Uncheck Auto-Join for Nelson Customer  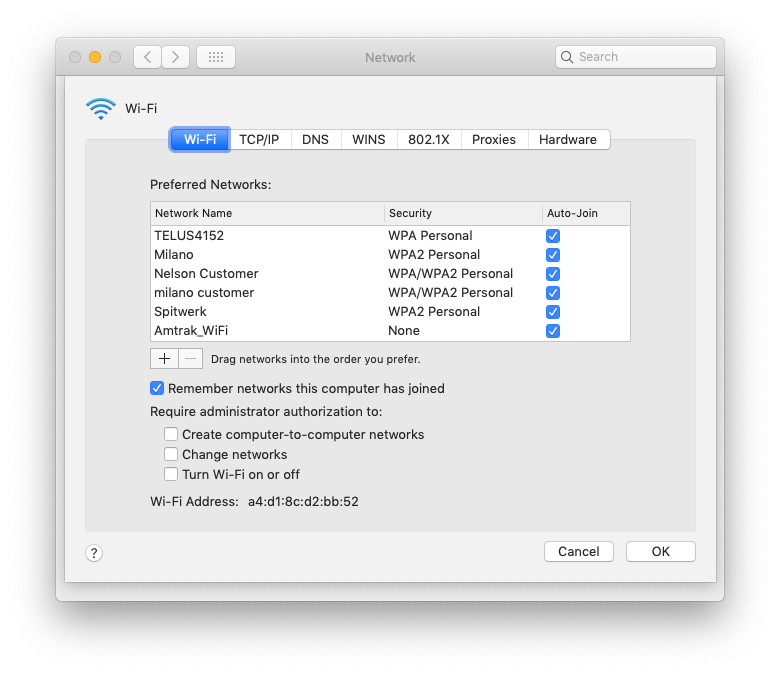(x=553, y=274)
